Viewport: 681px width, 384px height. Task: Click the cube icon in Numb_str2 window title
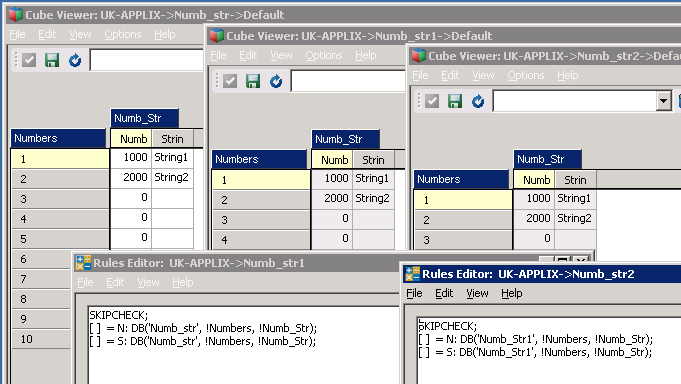419,55
